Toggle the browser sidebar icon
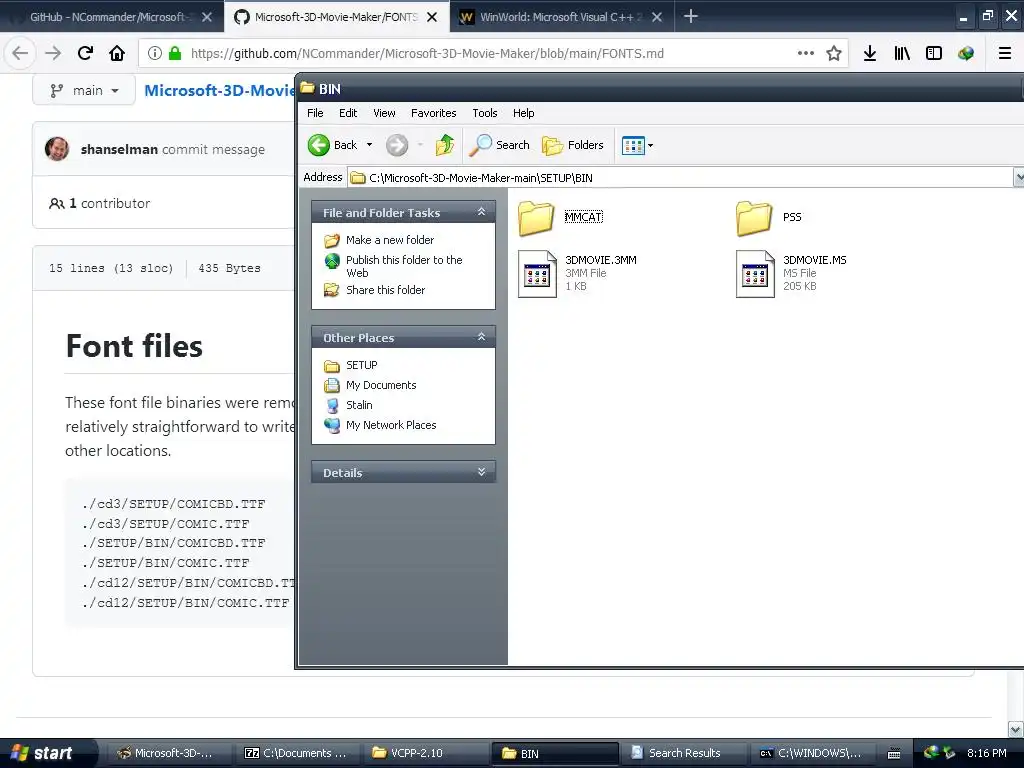The width and height of the screenshot is (1024, 768). coord(934,53)
